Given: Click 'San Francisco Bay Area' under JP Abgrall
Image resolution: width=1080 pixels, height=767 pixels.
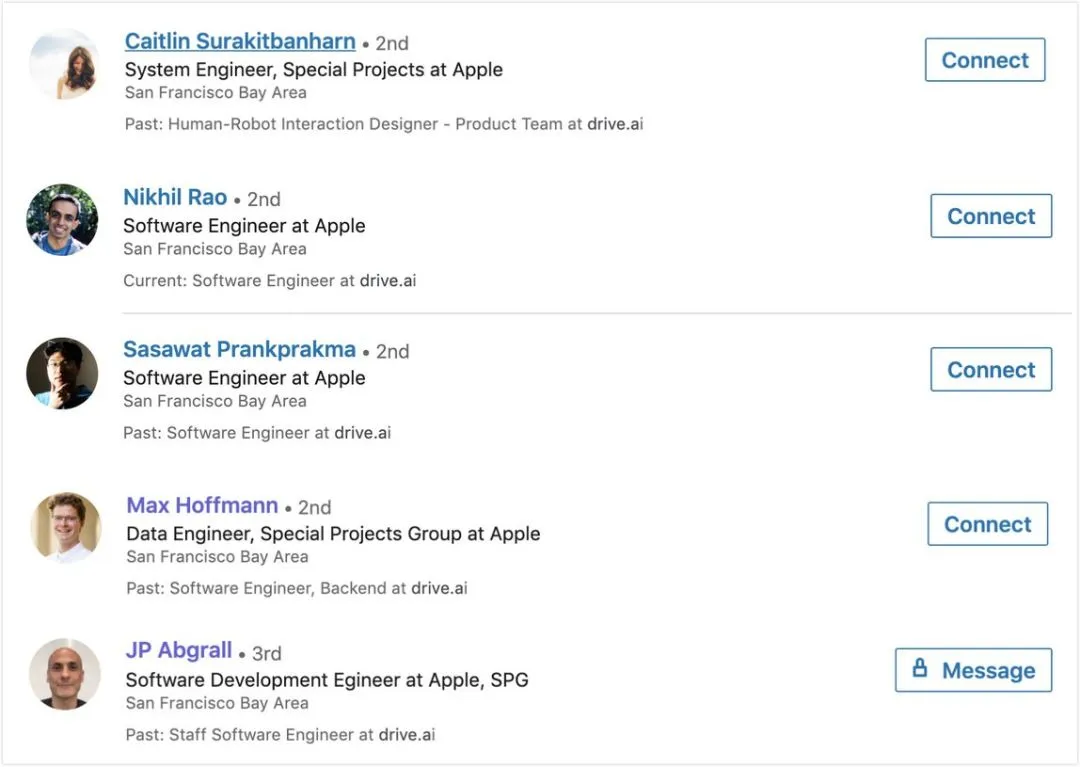Looking at the screenshot, I should (217, 703).
